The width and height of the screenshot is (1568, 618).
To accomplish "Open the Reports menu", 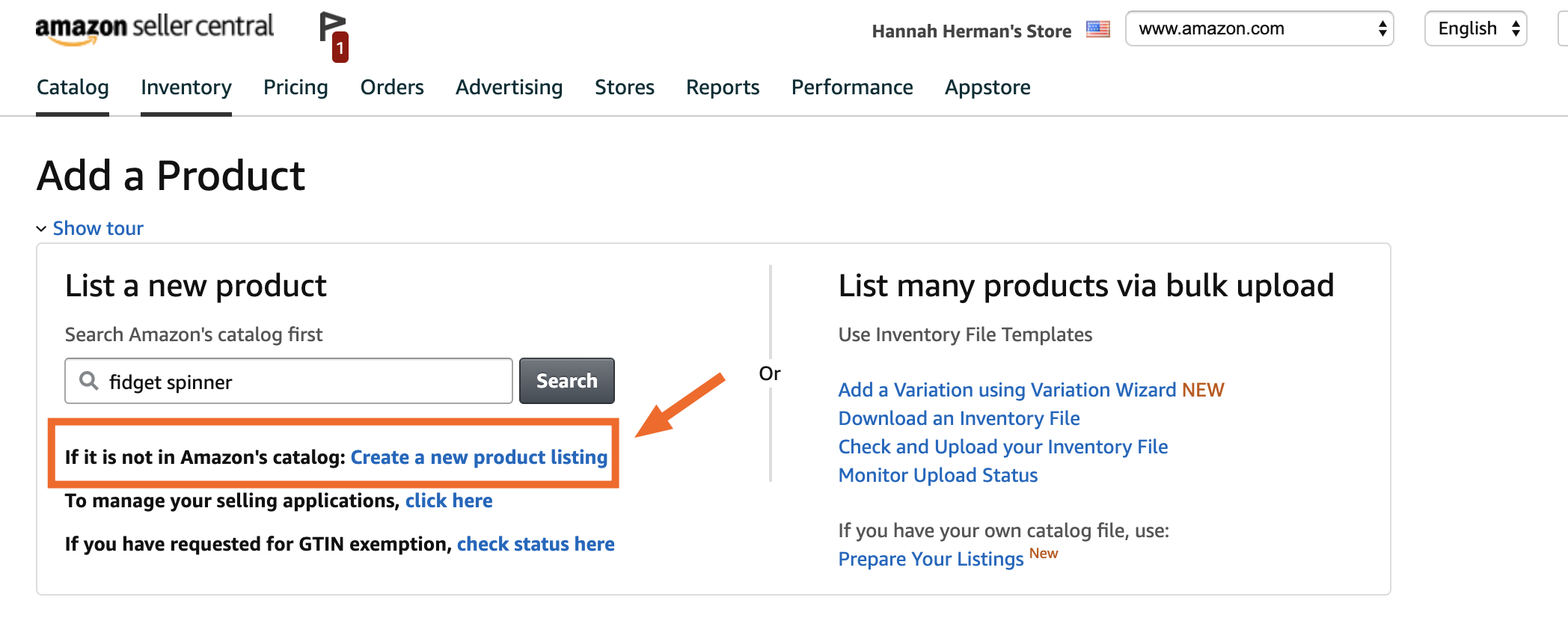I will coord(723,88).
